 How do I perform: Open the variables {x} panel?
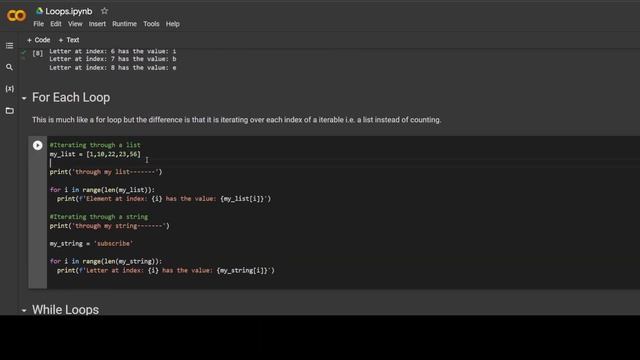(x=9, y=89)
